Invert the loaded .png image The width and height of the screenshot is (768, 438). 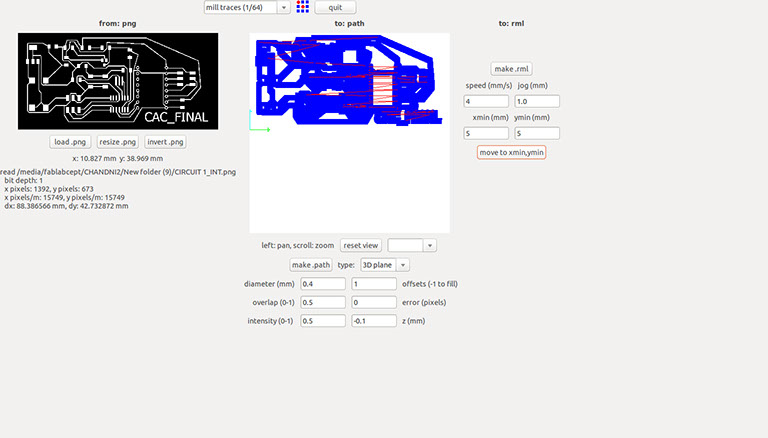coord(166,142)
